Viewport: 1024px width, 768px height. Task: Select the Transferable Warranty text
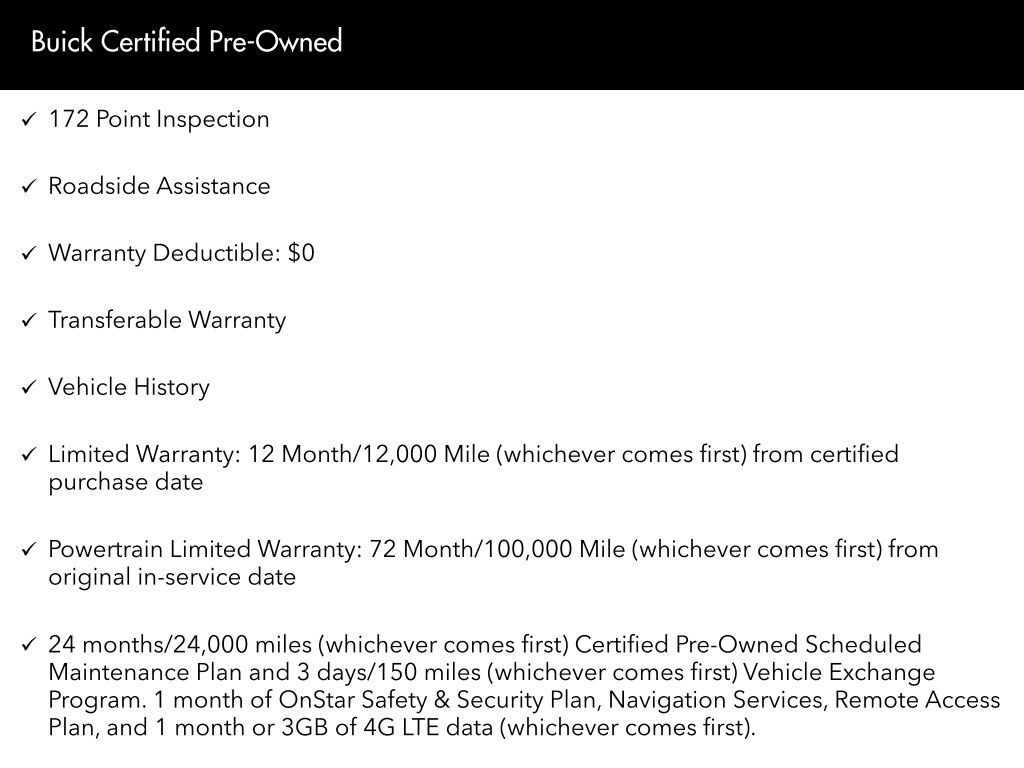coord(167,320)
